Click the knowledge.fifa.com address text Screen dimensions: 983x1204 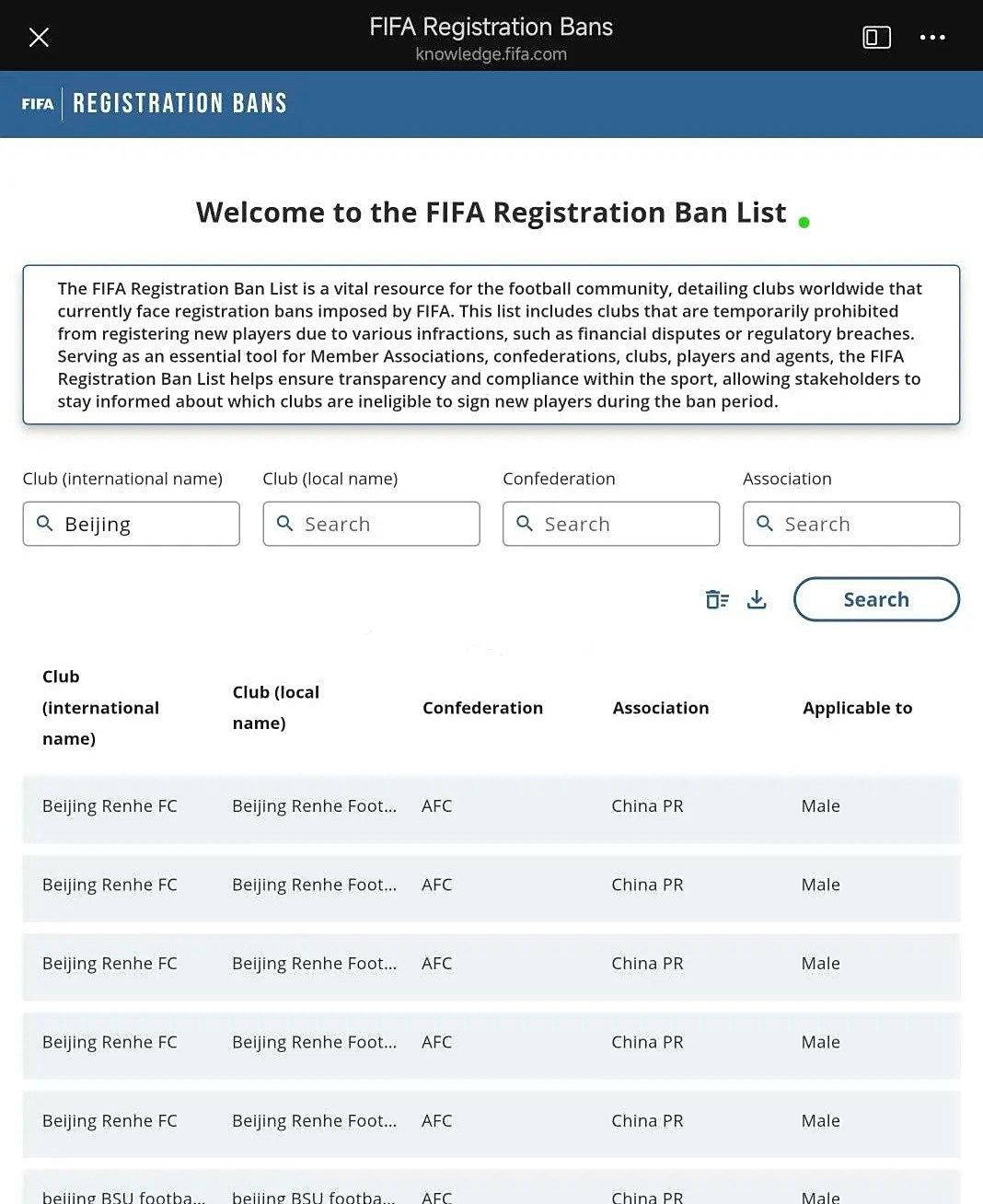491,54
